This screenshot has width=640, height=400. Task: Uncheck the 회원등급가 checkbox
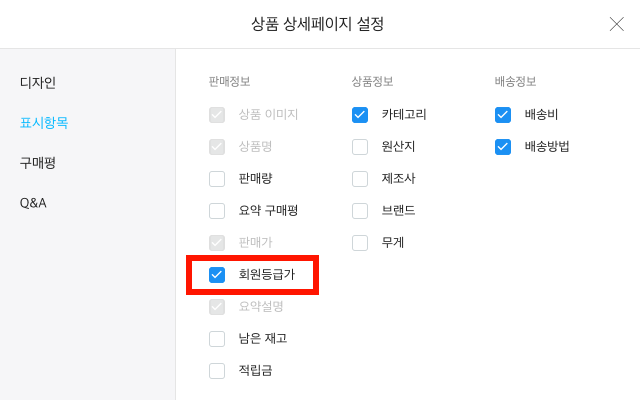pyautogui.click(x=217, y=274)
